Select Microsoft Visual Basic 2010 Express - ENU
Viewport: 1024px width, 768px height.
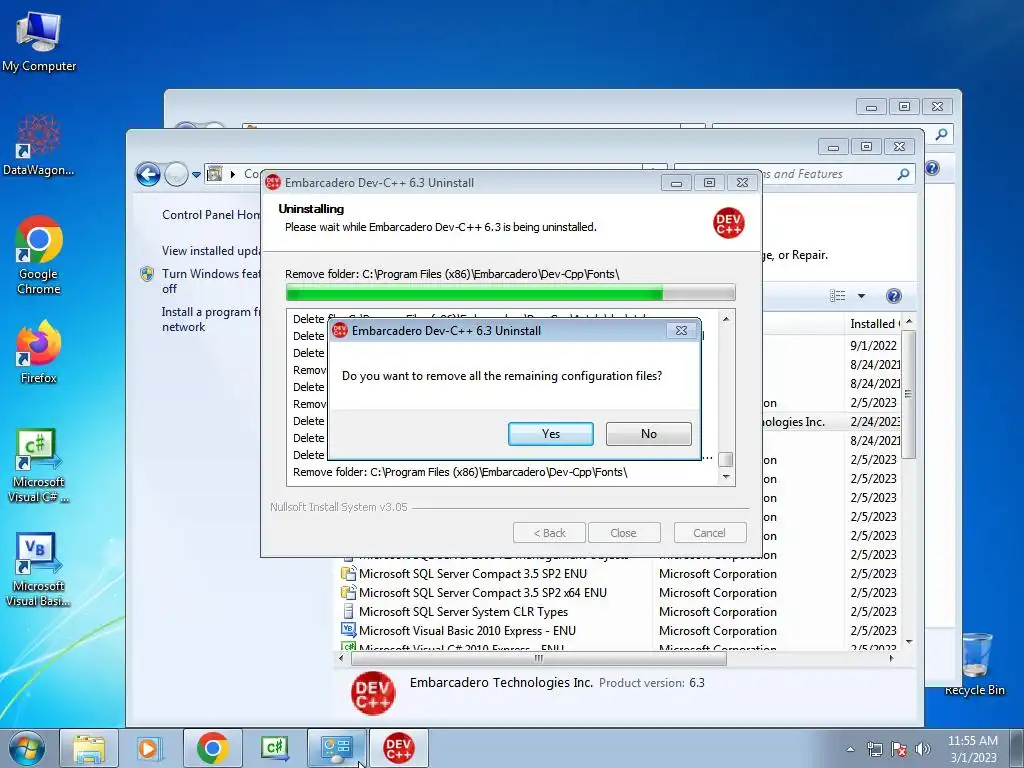point(467,630)
